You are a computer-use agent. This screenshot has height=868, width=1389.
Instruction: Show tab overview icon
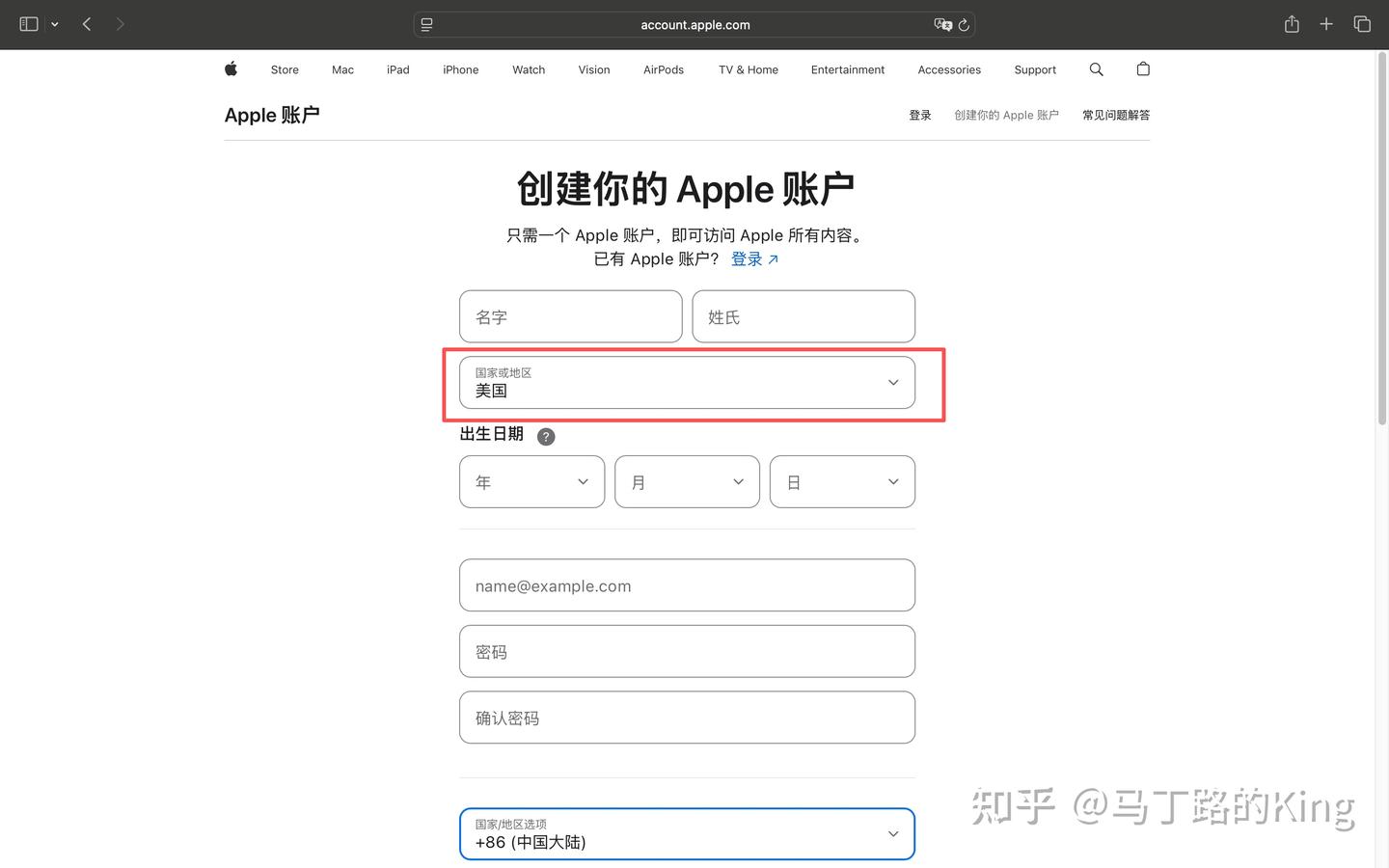(1362, 24)
